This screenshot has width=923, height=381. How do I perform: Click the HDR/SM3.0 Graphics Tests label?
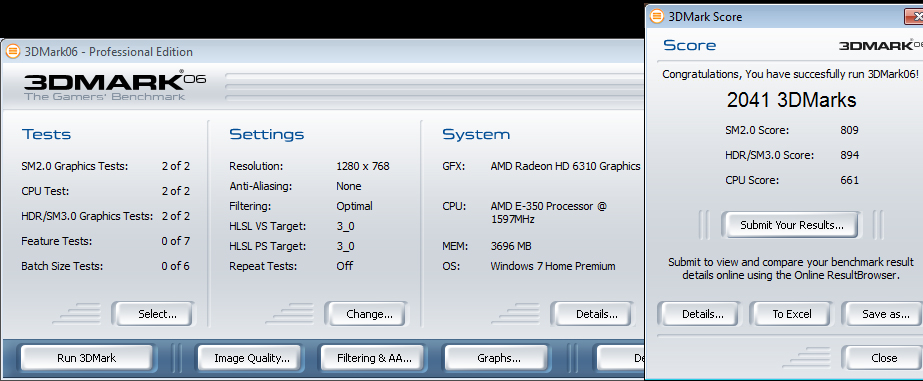pyautogui.click(x=87, y=216)
